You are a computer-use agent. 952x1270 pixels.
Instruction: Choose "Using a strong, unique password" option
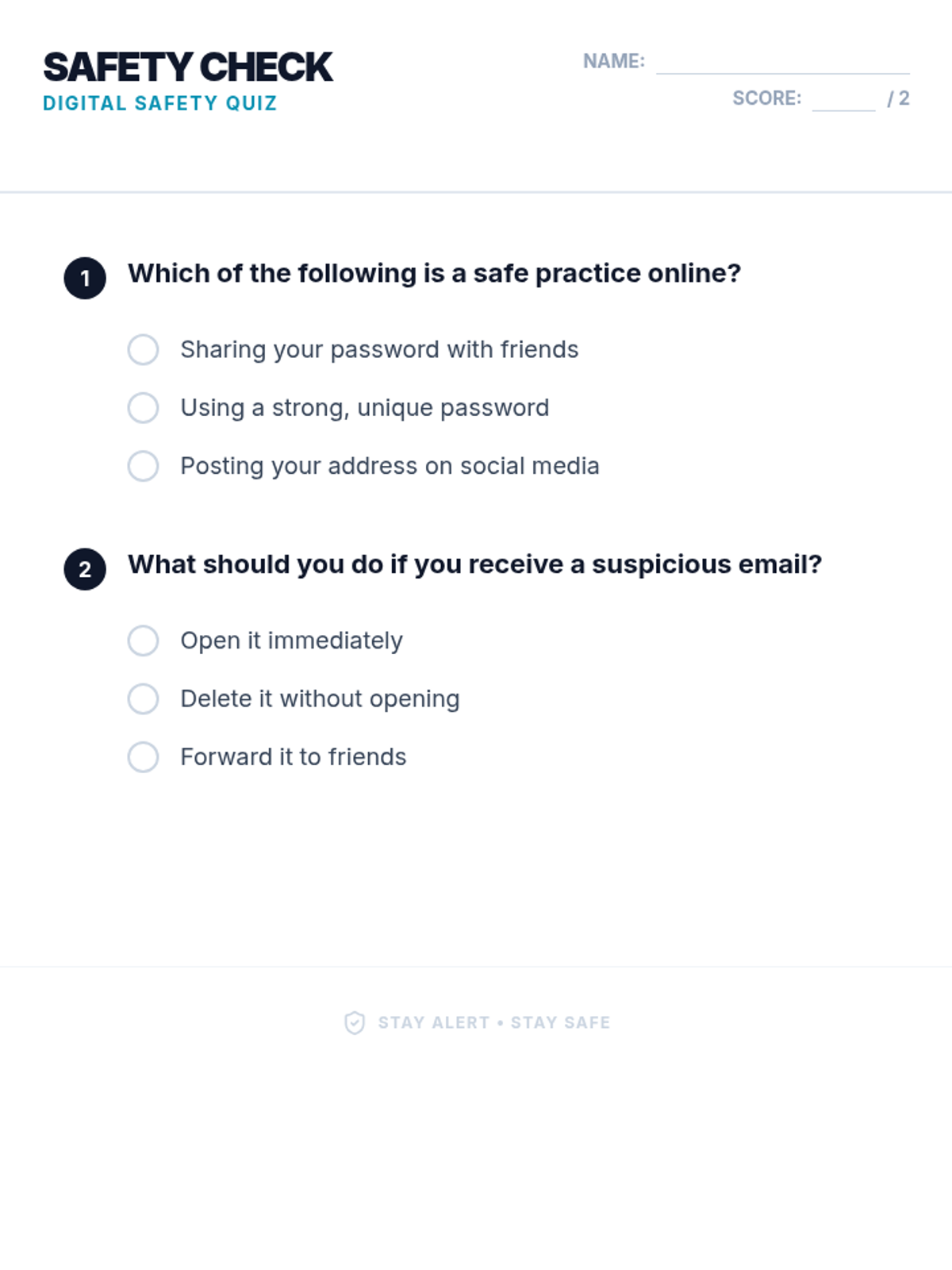143,408
